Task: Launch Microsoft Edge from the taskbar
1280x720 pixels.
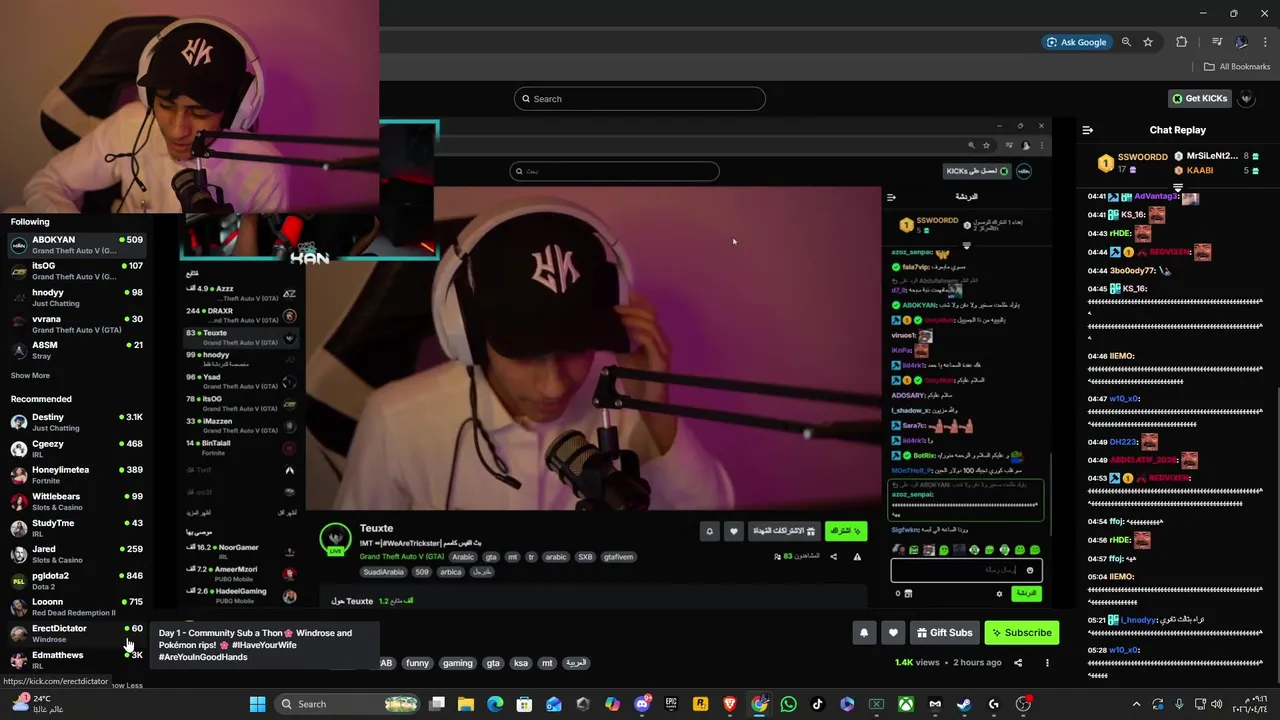Action: (495, 704)
